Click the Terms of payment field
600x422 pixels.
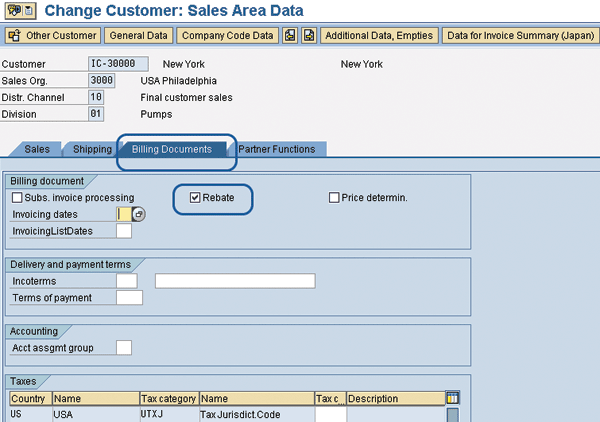(x=129, y=298)
